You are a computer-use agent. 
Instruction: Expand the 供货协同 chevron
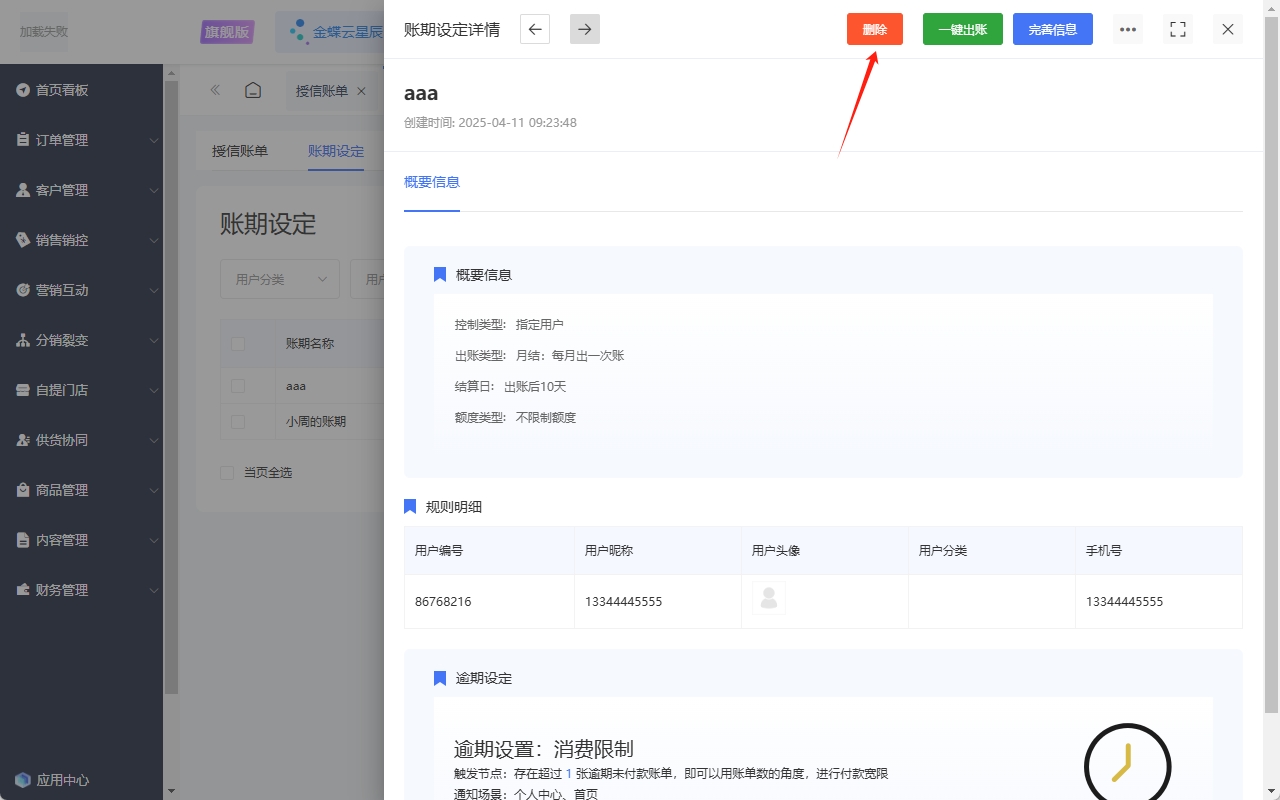154,440
